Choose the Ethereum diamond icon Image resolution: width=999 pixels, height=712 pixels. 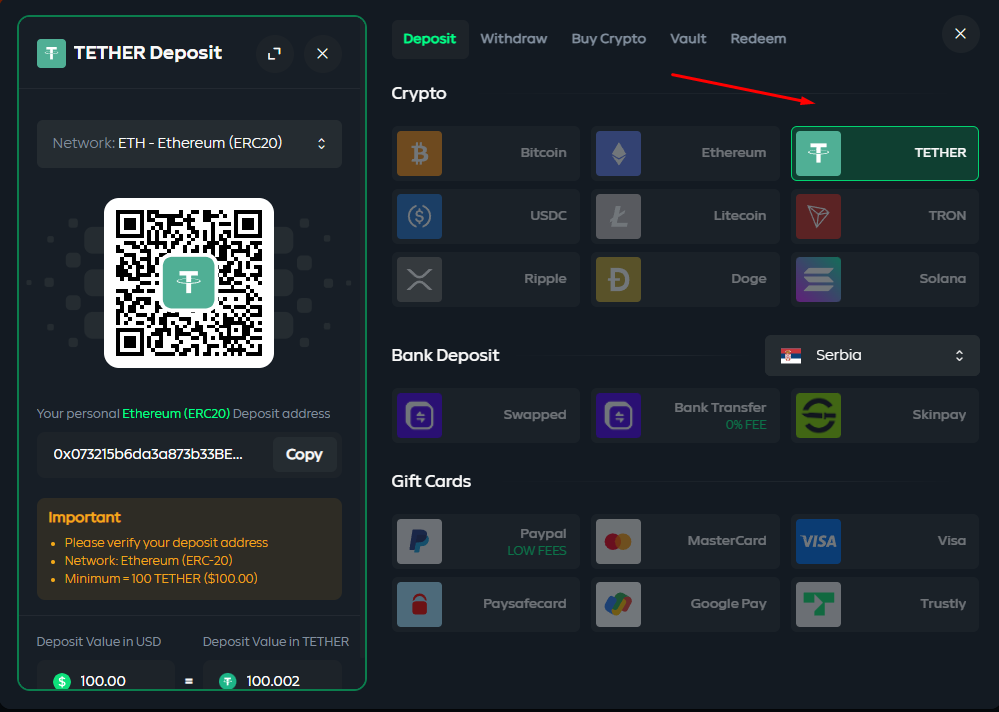coord(618,153)
